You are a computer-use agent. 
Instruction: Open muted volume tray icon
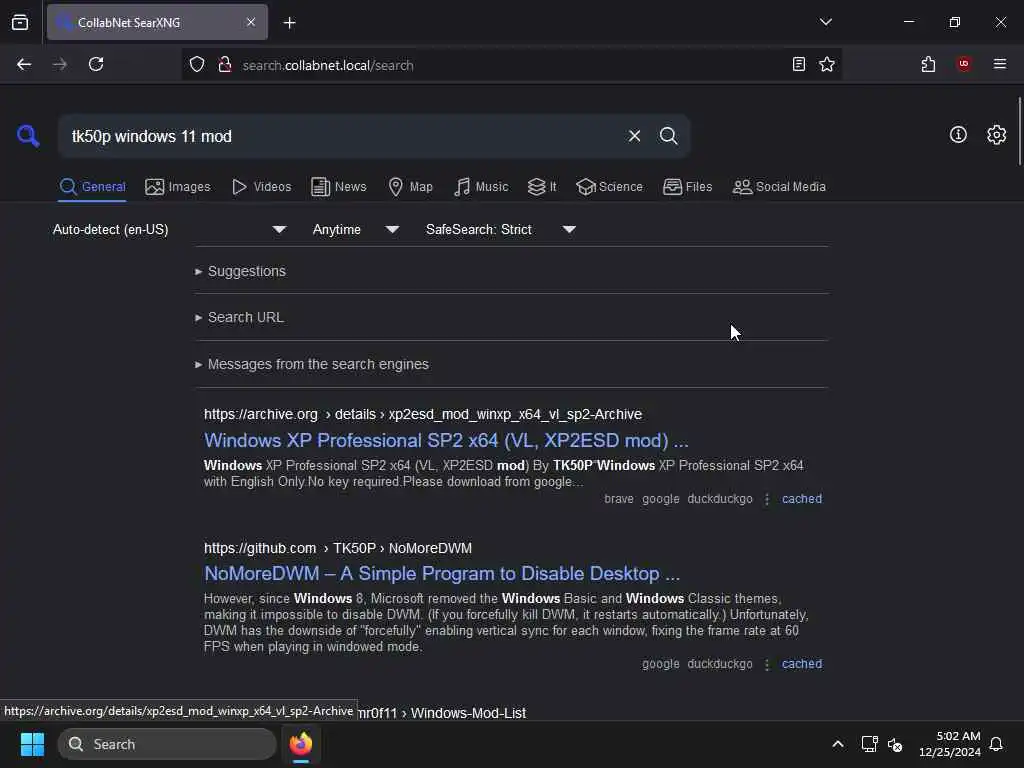[x=895, y=744]
